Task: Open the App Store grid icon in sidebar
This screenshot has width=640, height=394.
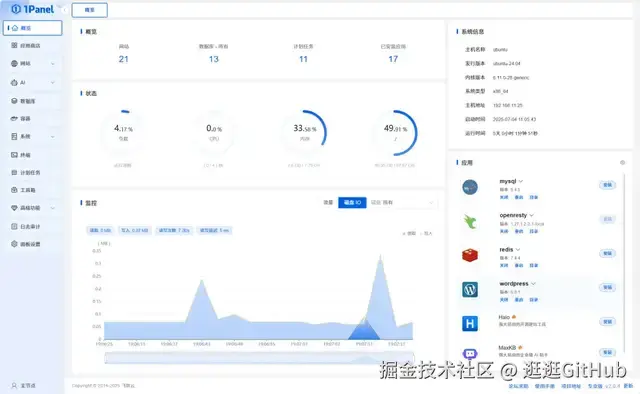Action: point(14,45)
